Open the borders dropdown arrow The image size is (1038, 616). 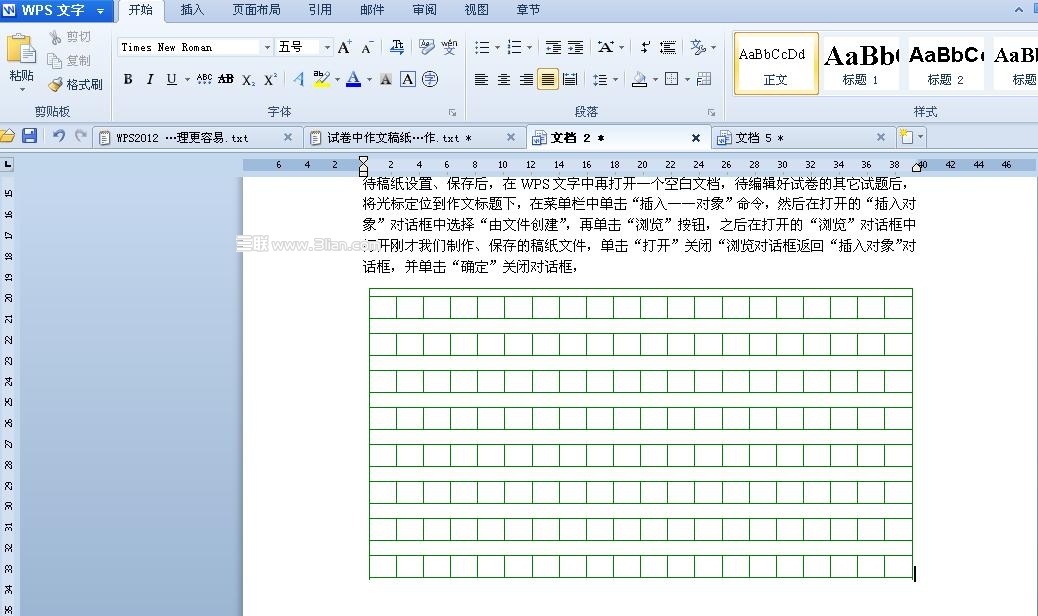(687, 79)
